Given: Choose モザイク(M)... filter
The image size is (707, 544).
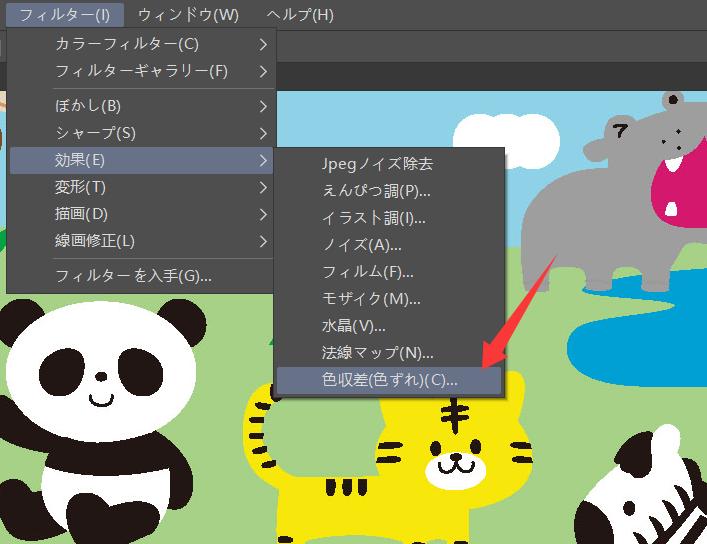Looking at the screenshot, I should tap(389, 299).
